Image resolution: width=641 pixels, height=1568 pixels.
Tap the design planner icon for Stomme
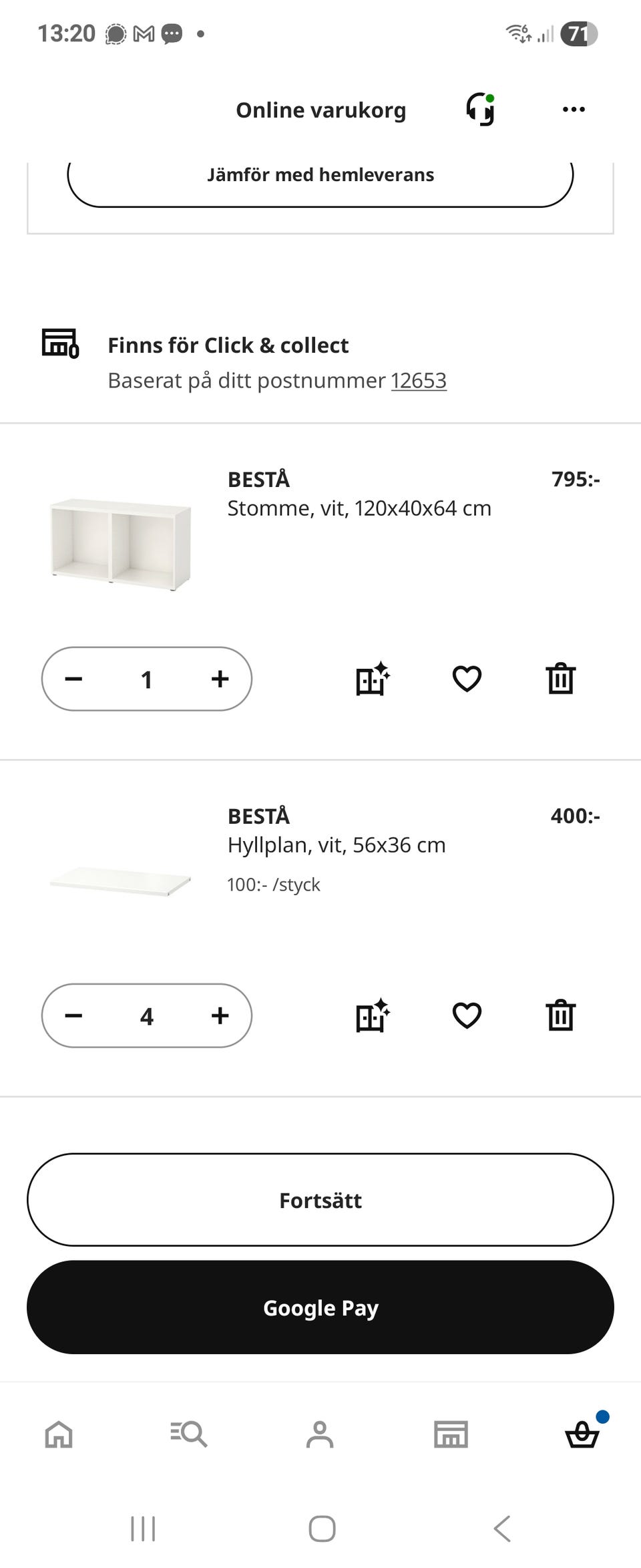372,679
